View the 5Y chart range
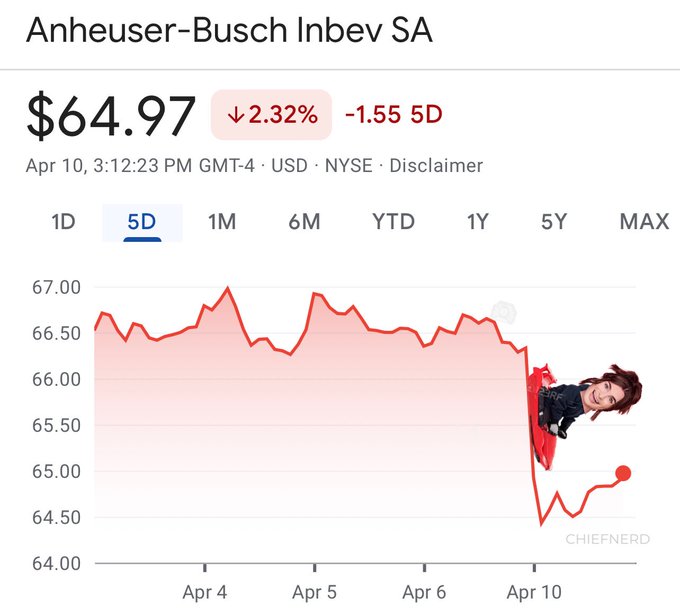The image size is (680, 616). [554, 221]
